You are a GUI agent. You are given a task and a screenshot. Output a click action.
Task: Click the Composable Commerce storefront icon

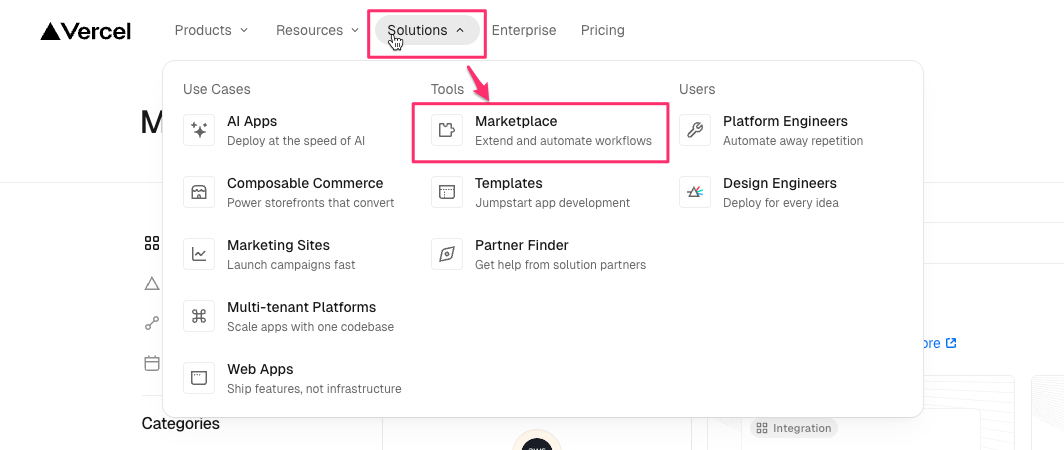pyautogui.click(x=199, y=193)
